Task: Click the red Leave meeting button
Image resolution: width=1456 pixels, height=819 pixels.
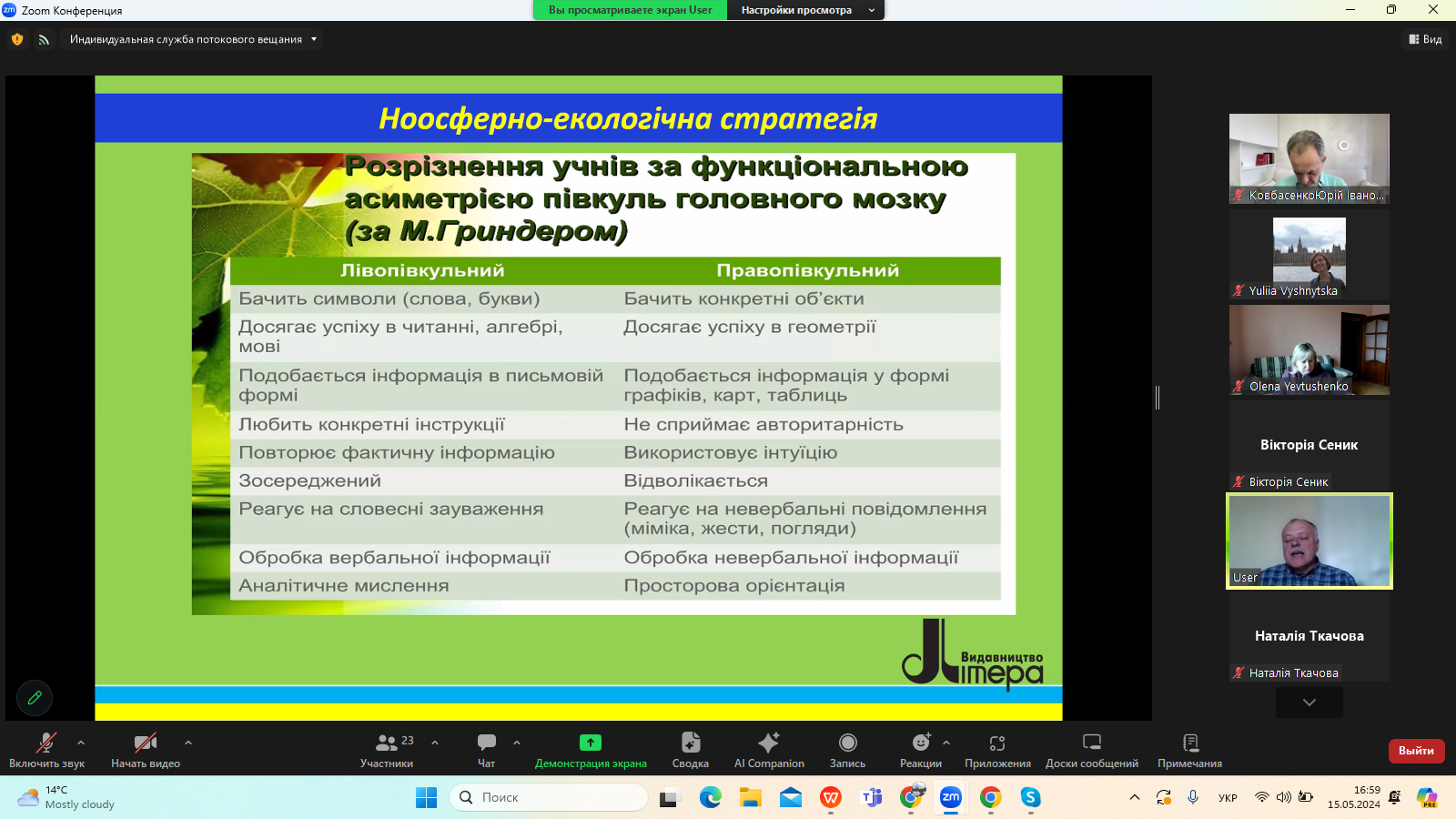Action: click(x=1416, y=751)
